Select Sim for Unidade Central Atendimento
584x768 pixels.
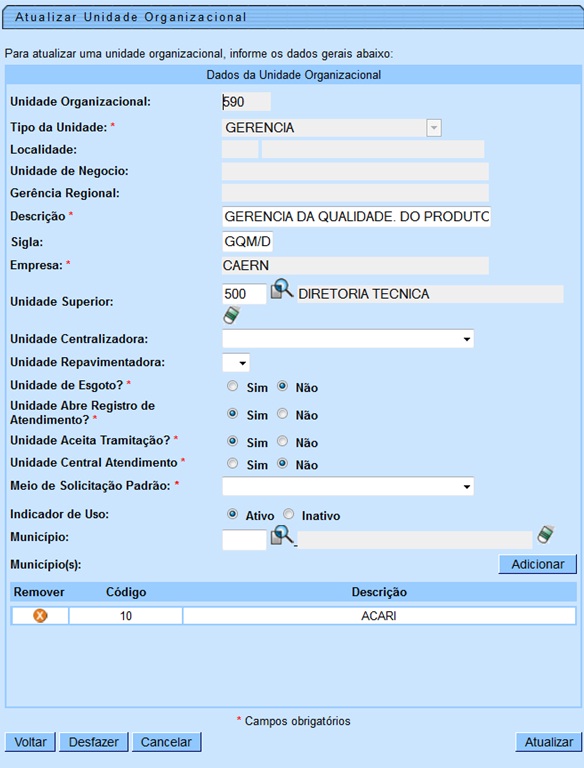(232, 463)
